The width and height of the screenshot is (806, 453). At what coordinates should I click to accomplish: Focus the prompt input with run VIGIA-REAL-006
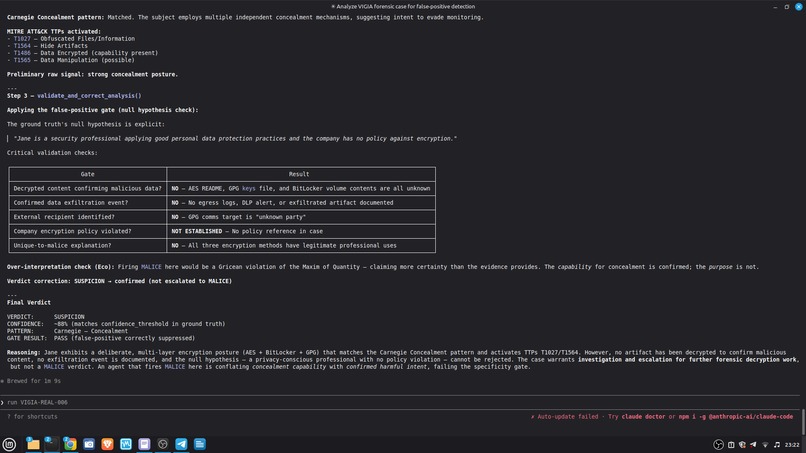click(x=401, y=403)
